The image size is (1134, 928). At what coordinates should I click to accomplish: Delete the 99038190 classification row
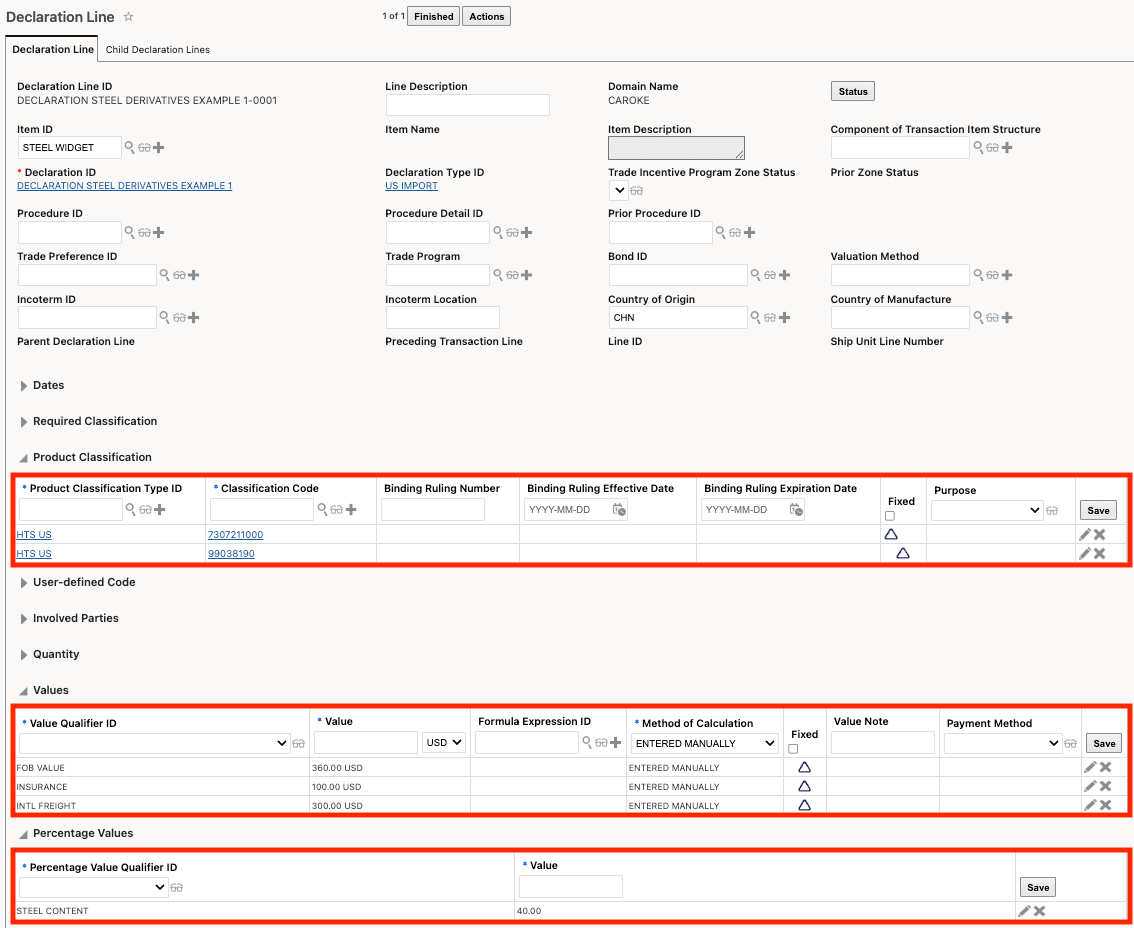pyautogui.click(x=1099, y=553)
